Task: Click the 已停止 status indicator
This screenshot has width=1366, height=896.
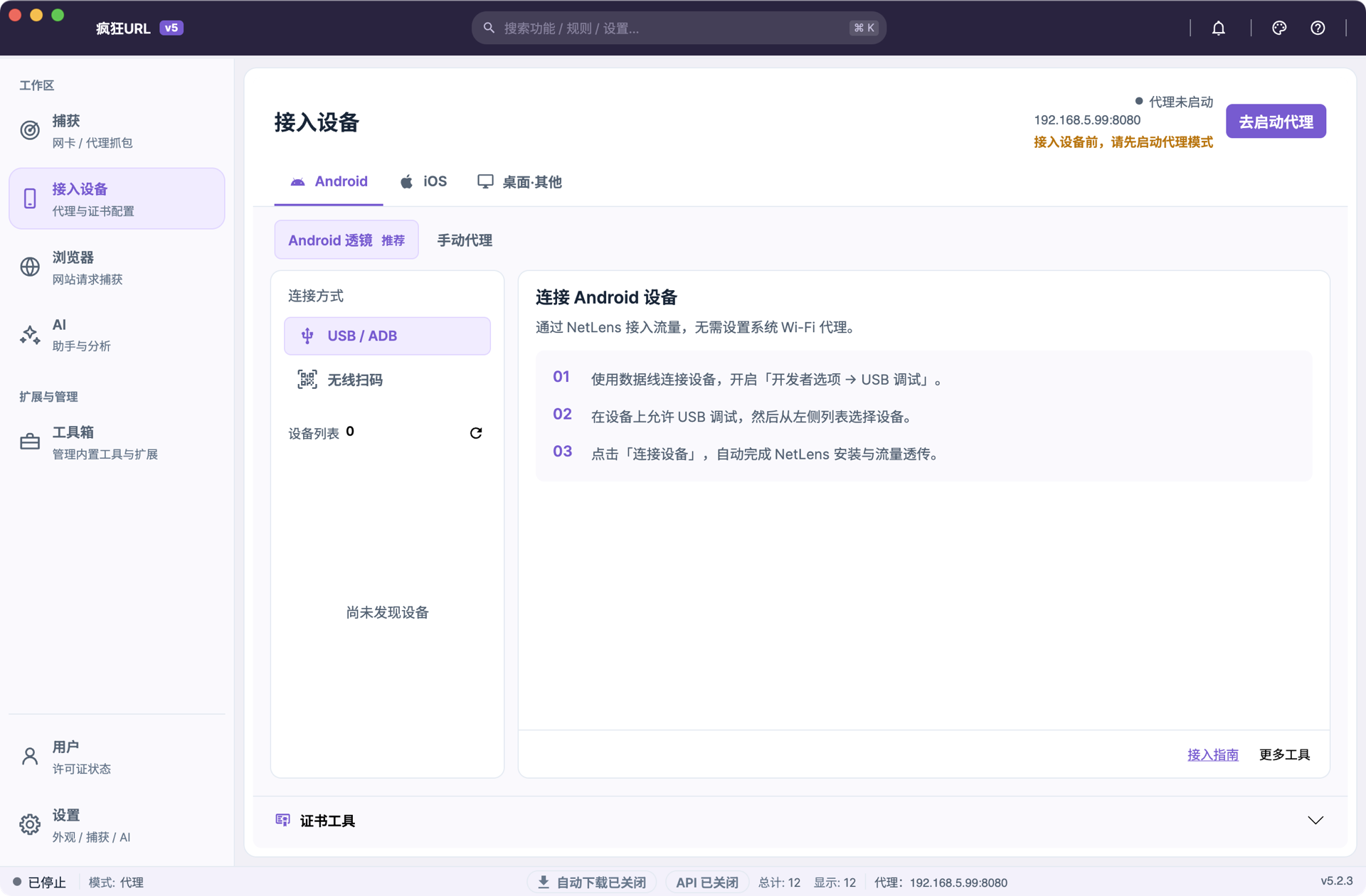Action: [40, 882]
